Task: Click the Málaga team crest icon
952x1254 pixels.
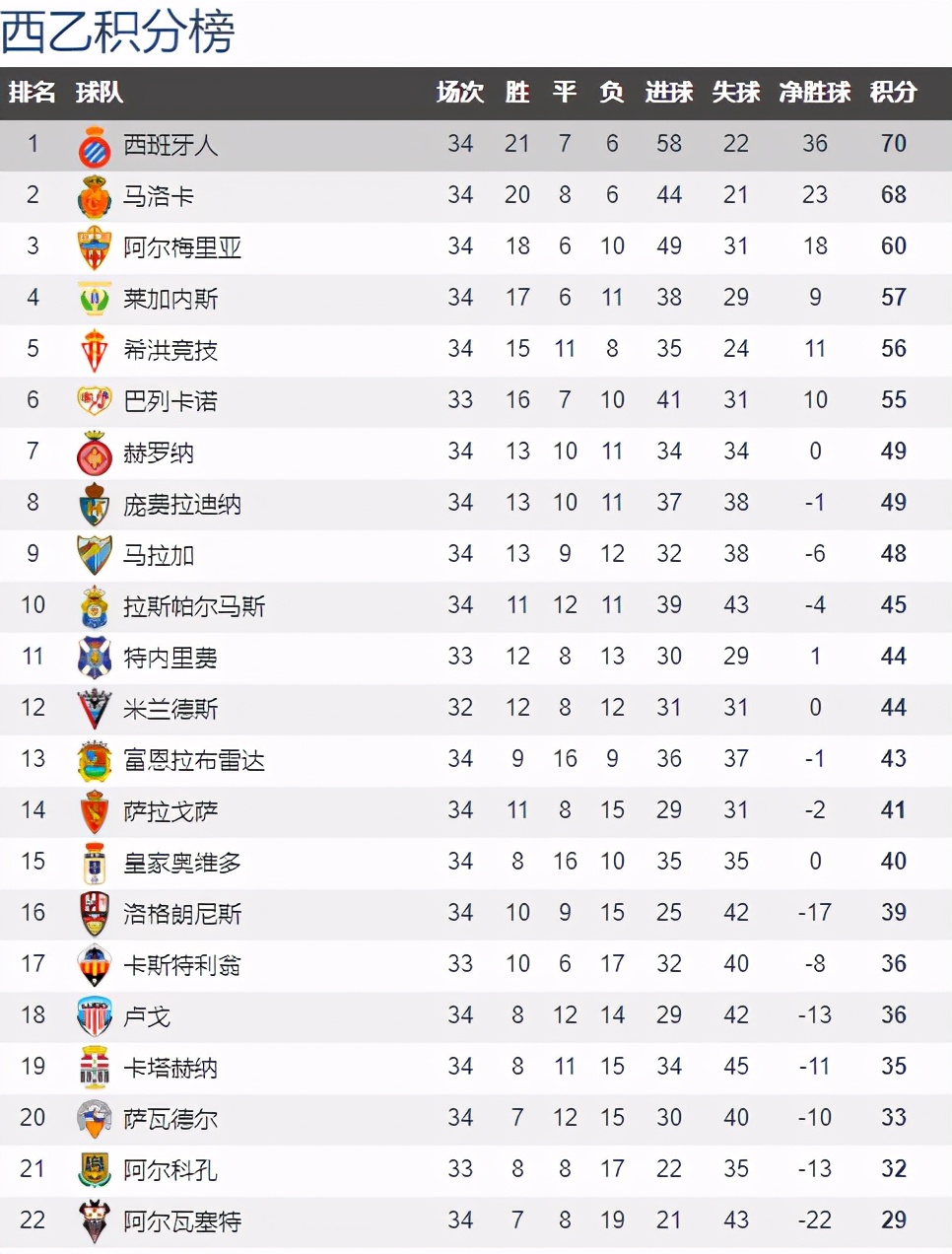Action: coord(95,555)
